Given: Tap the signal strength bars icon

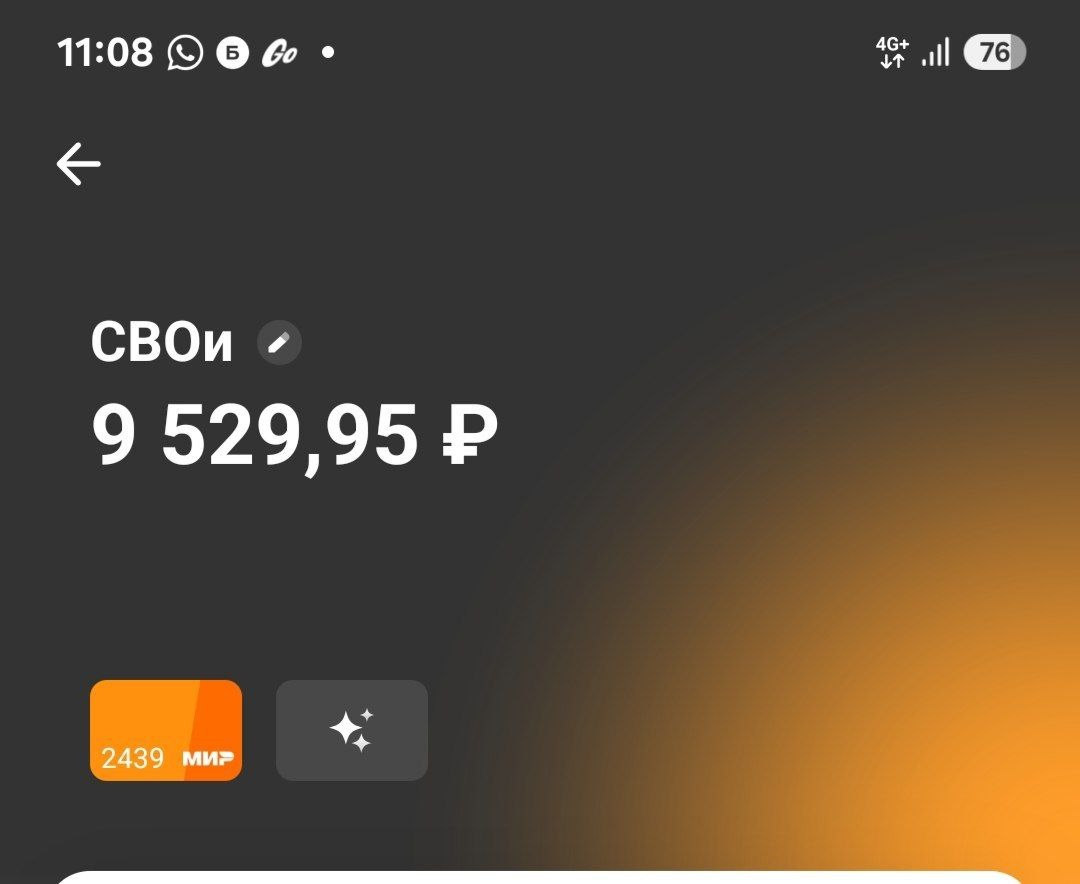Looking at the screenshot, I should pyautogui.click(x=935, y=52).
